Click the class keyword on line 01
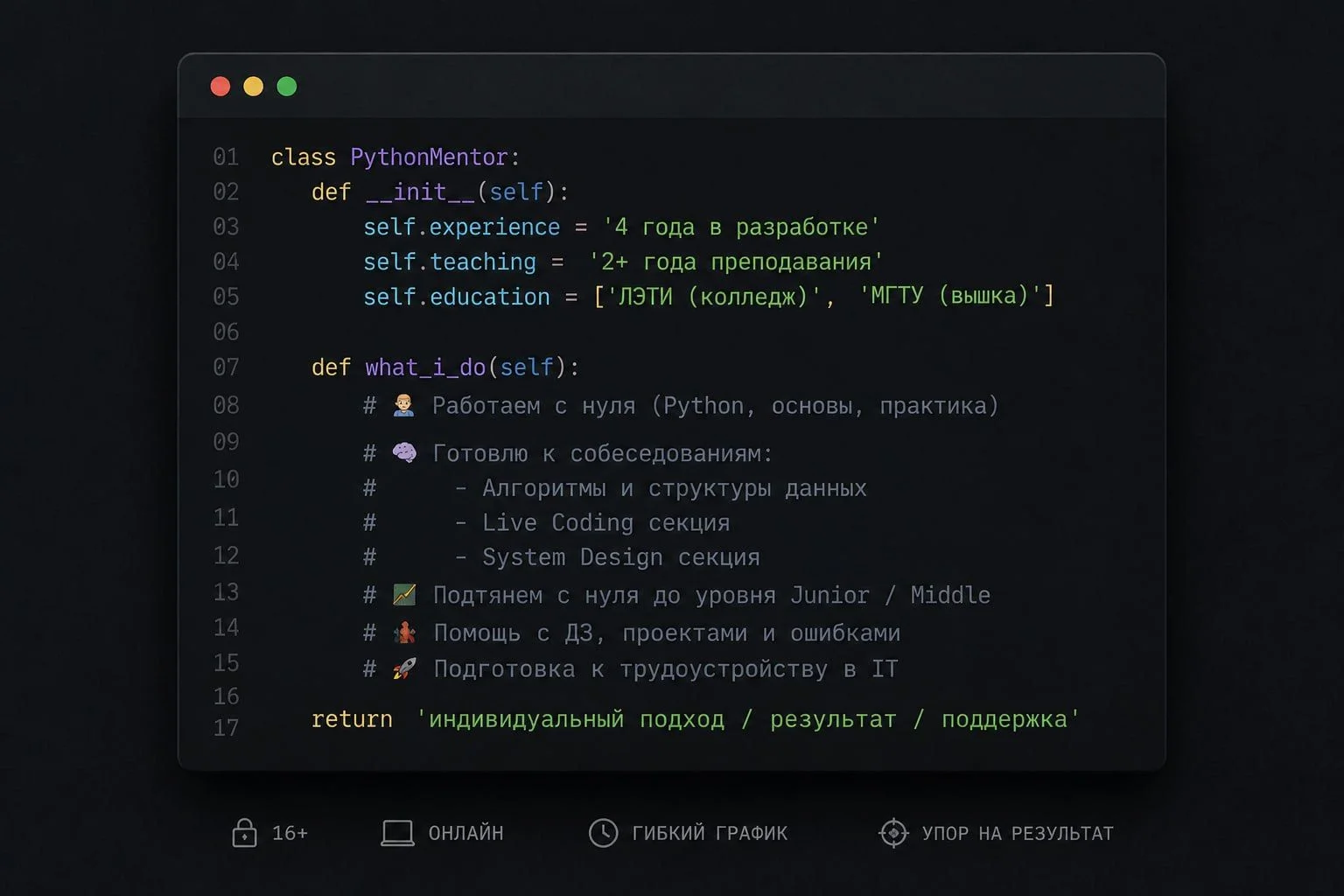 (304, 157)
